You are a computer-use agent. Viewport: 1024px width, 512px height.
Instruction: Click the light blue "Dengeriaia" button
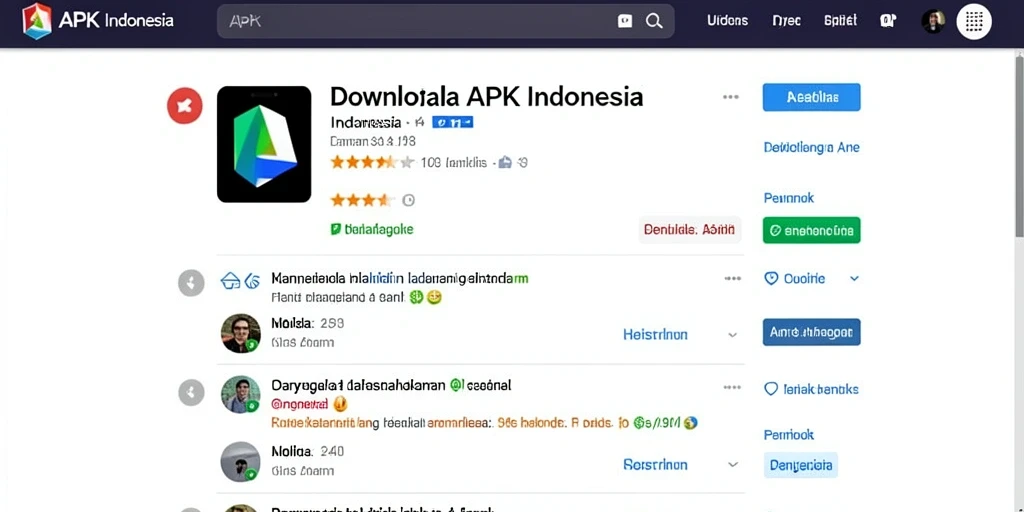(x=801, y=466)
